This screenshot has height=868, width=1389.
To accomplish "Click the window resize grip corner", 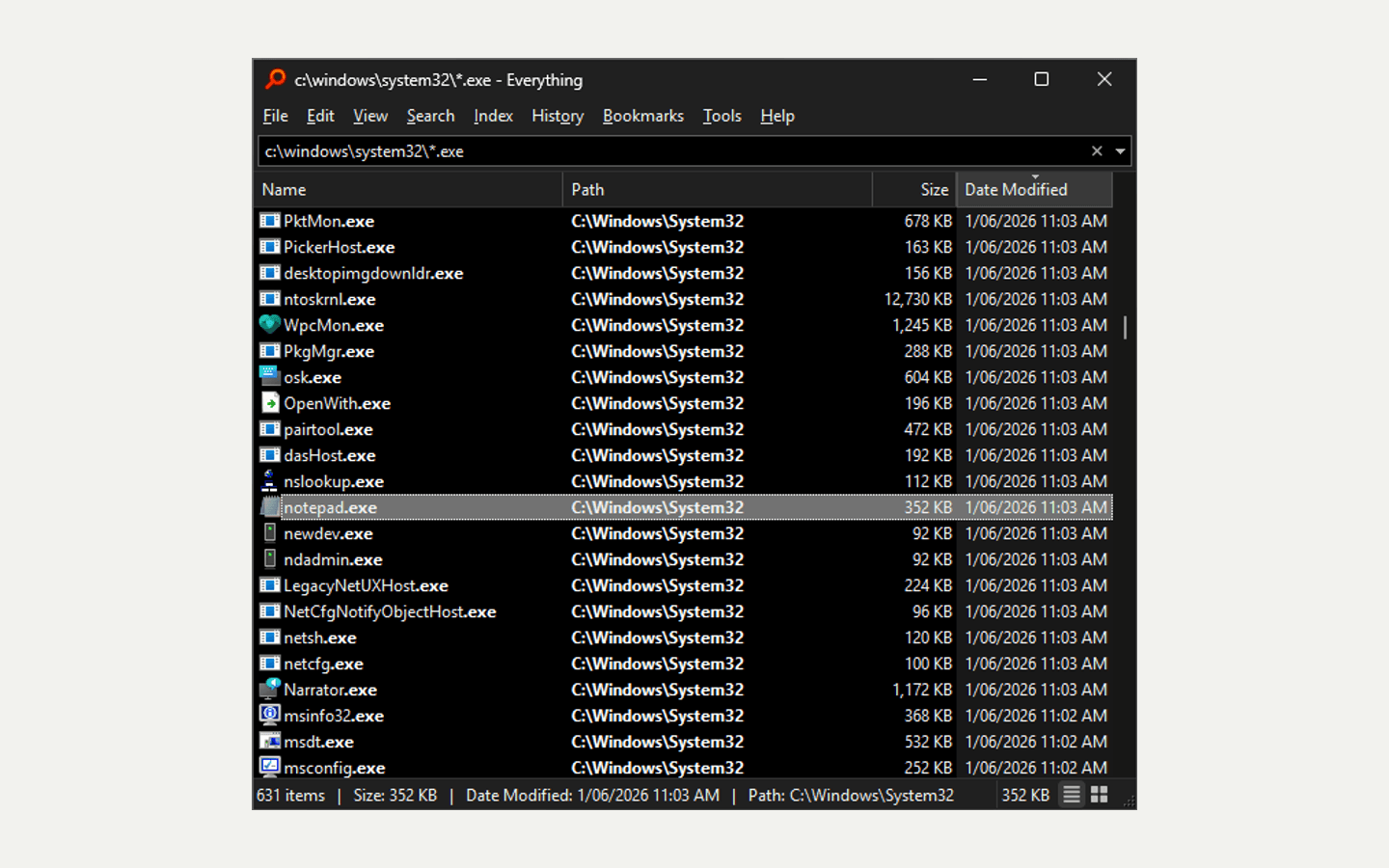I will tap(1128, 800).
